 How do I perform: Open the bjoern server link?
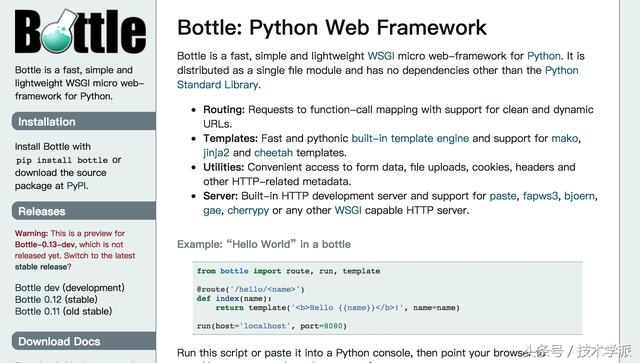click(580, 196)
